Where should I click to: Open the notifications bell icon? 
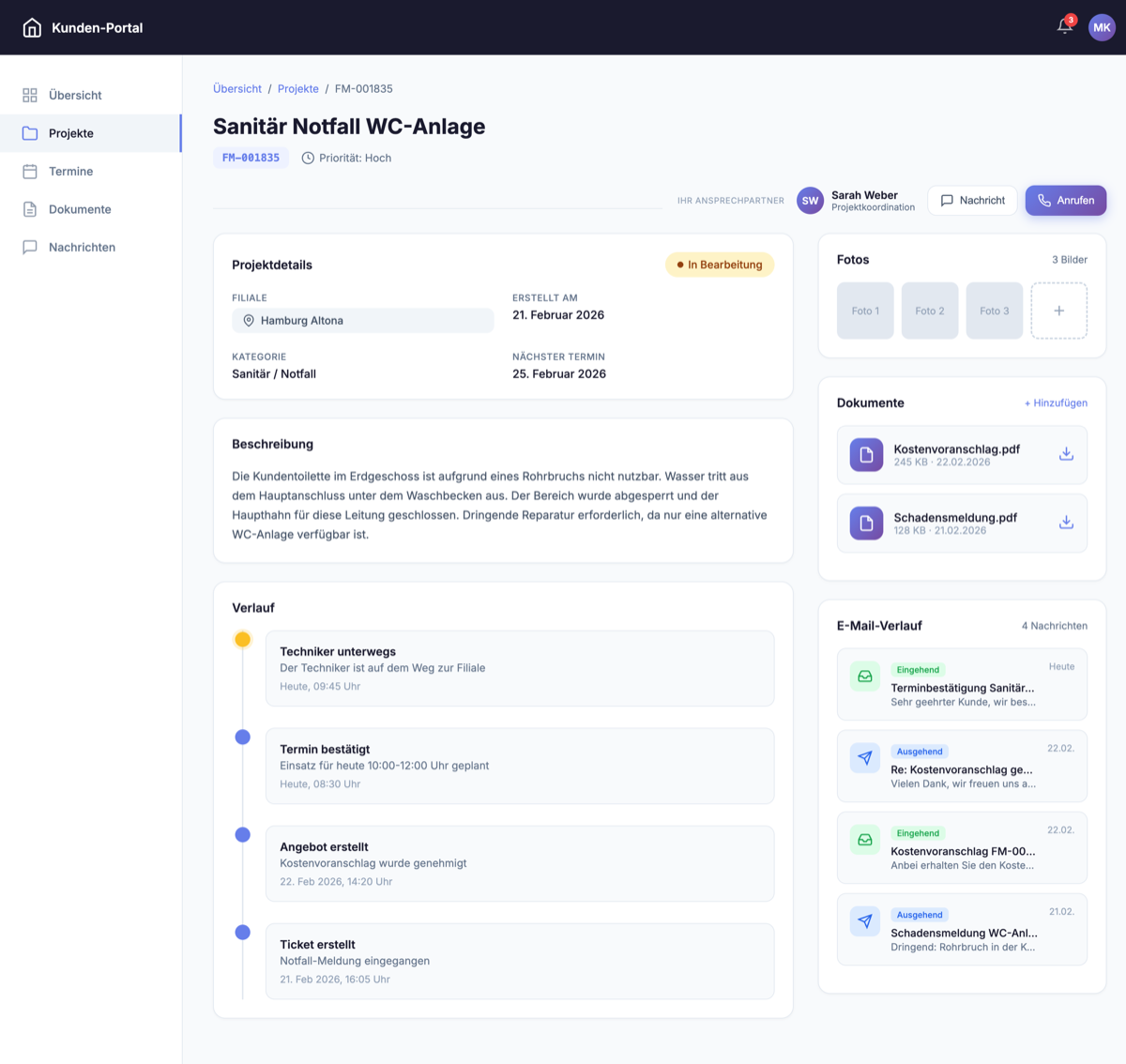[x=1064, y=26]
